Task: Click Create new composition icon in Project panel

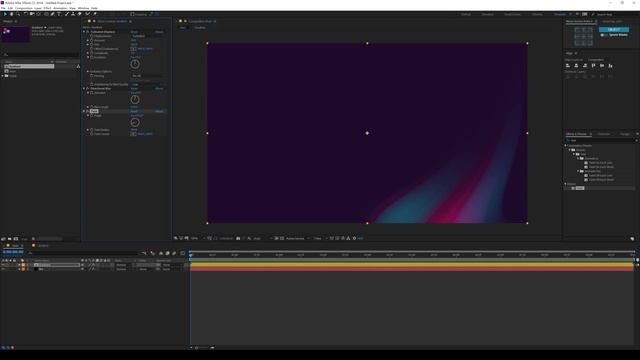Action: (16, 239)
